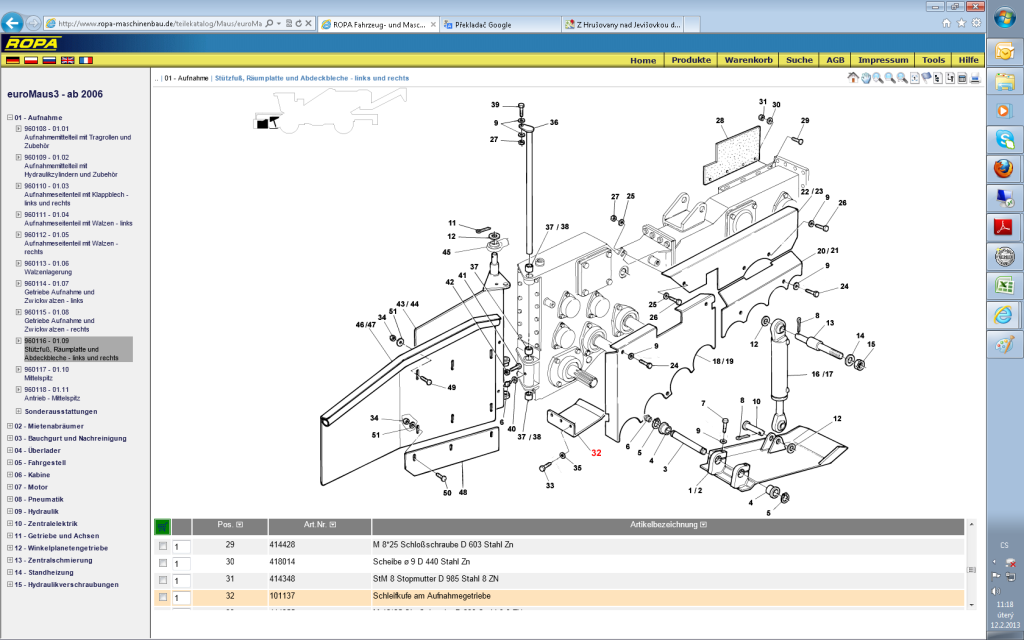Click the 01 - Aufnahme breadcrumb link
The width and height of the screenshot is (1024, 640).
coord(186,78)
